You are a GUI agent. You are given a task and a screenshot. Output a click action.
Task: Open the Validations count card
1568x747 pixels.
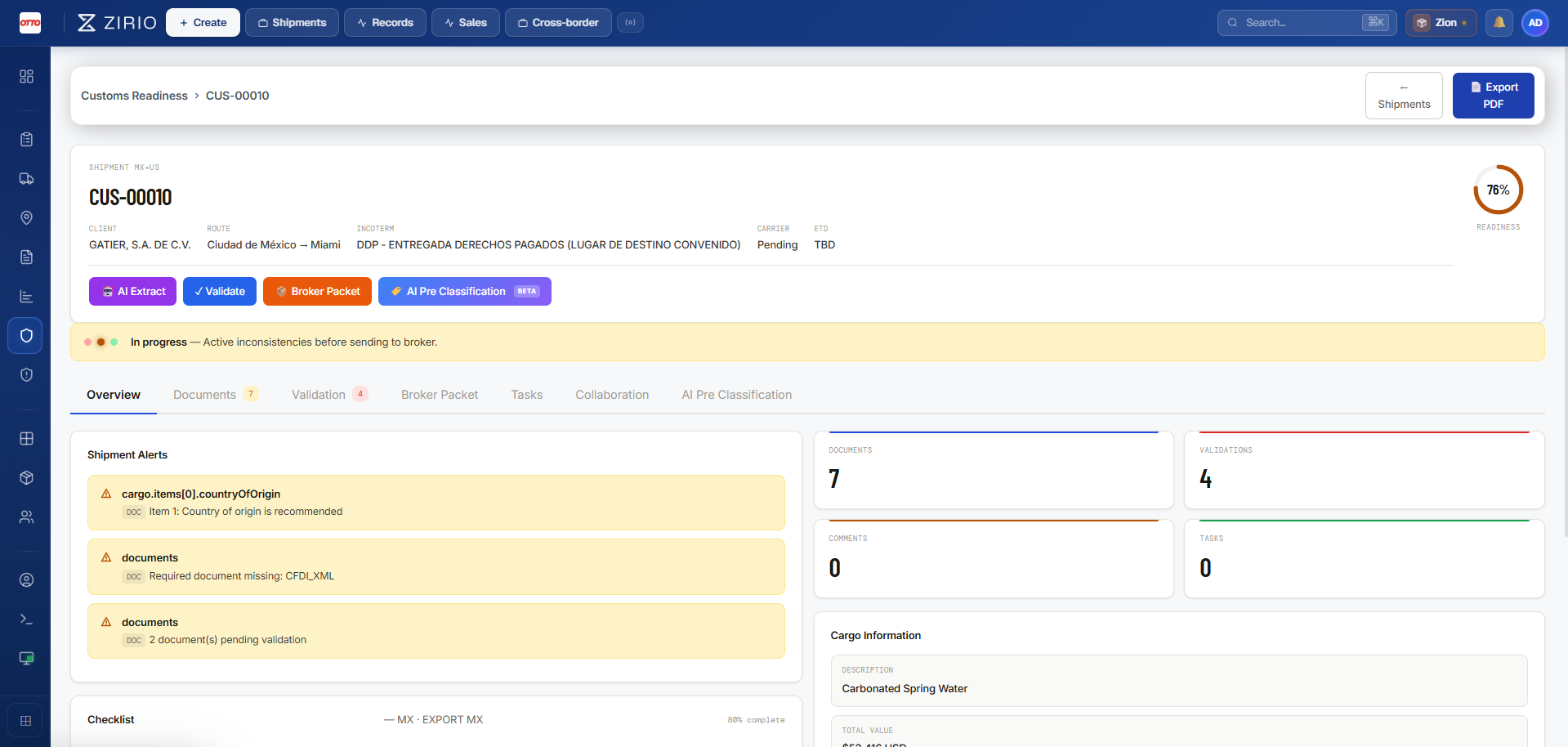[1364, 470]
